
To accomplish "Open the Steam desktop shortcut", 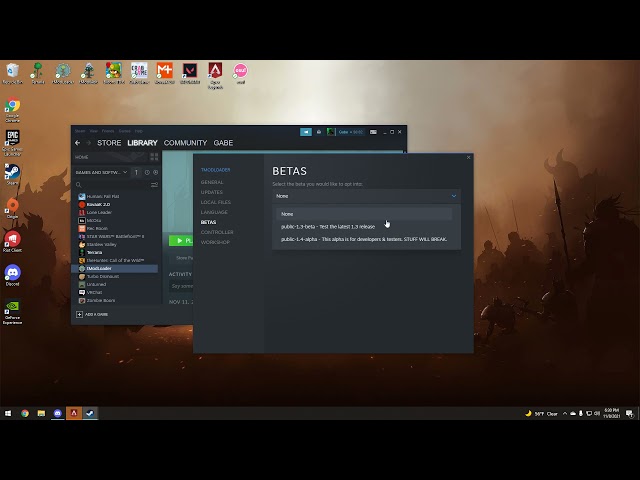I will coord(12,174).
